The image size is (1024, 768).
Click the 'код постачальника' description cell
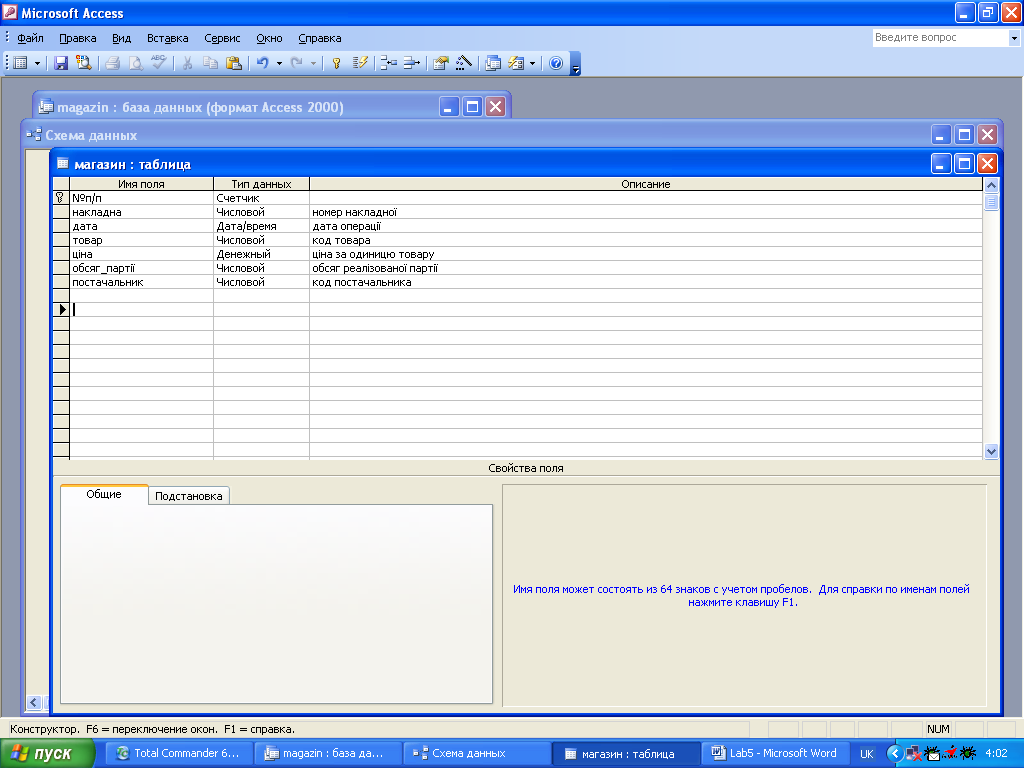click(646, 282)
